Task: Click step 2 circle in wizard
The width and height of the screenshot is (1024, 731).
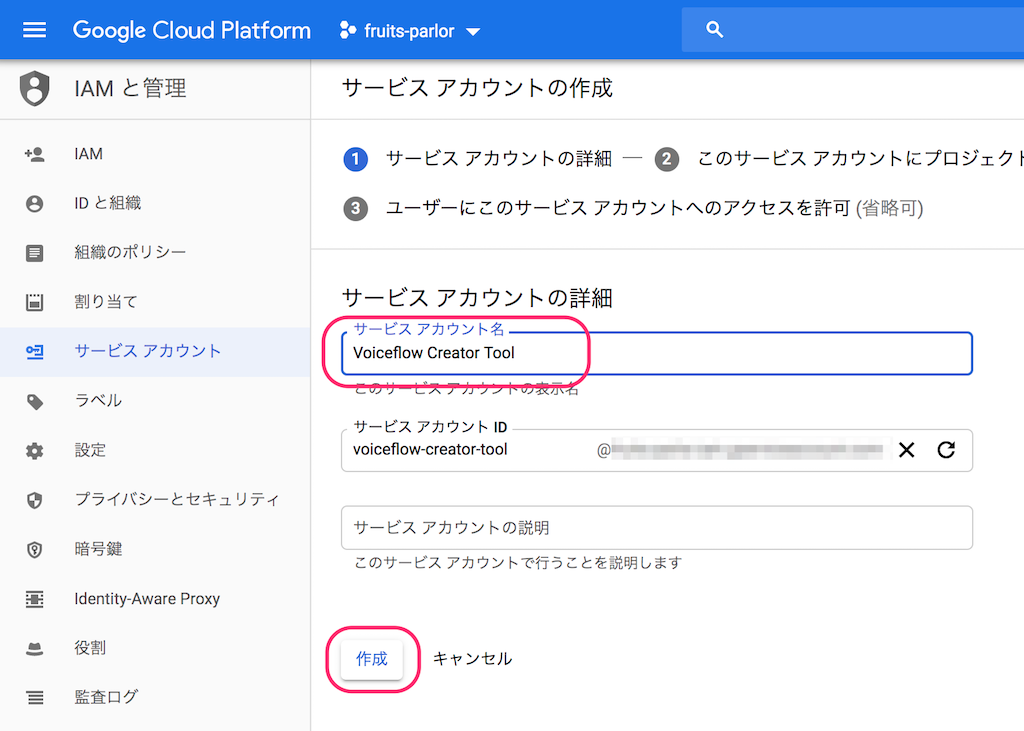Action: pos(666,159)
